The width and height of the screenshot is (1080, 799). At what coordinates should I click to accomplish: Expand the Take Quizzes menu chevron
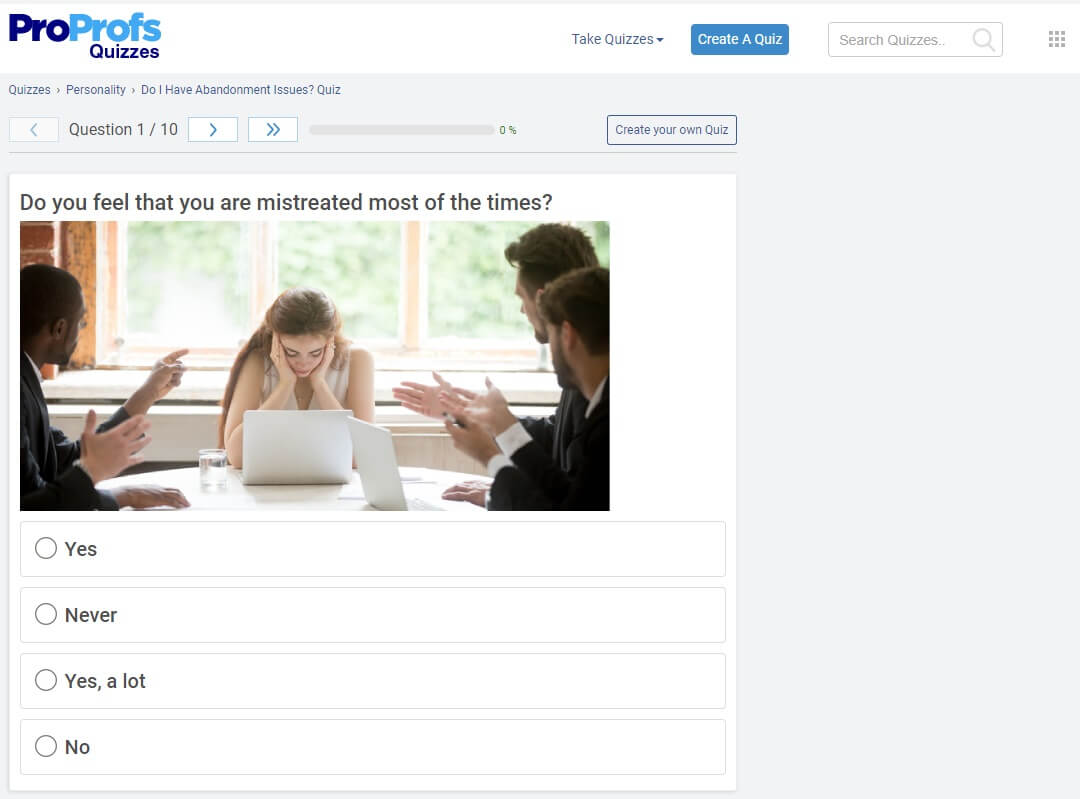(659, 40)
